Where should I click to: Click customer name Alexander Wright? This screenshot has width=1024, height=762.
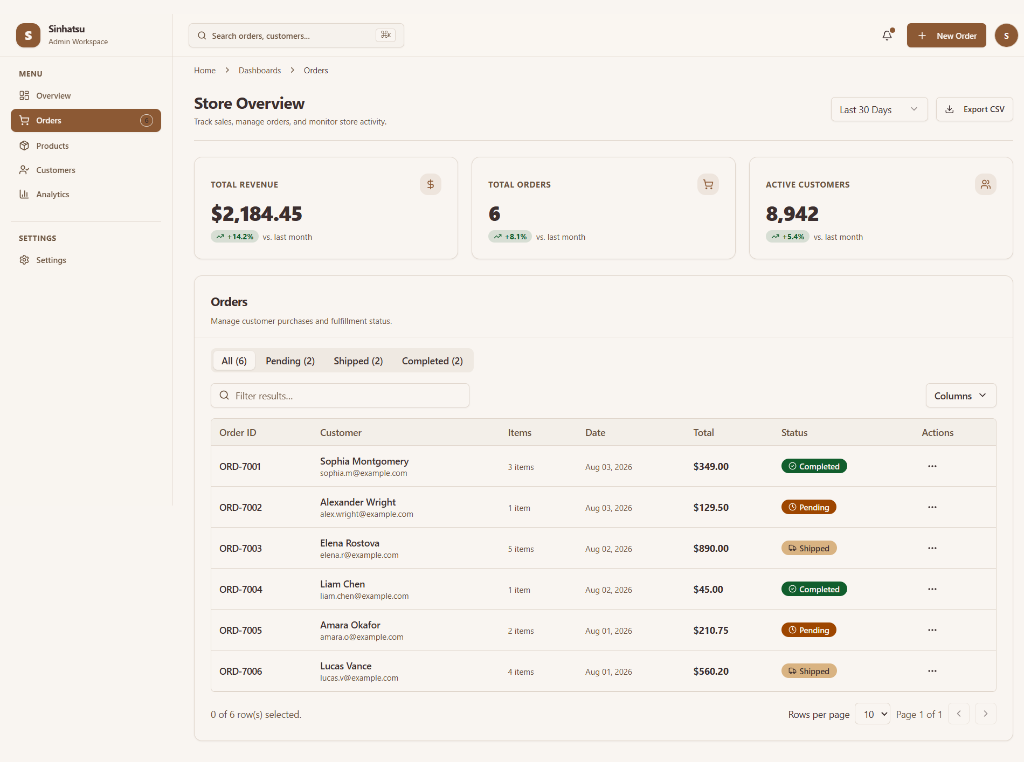[x=358, y=502]
